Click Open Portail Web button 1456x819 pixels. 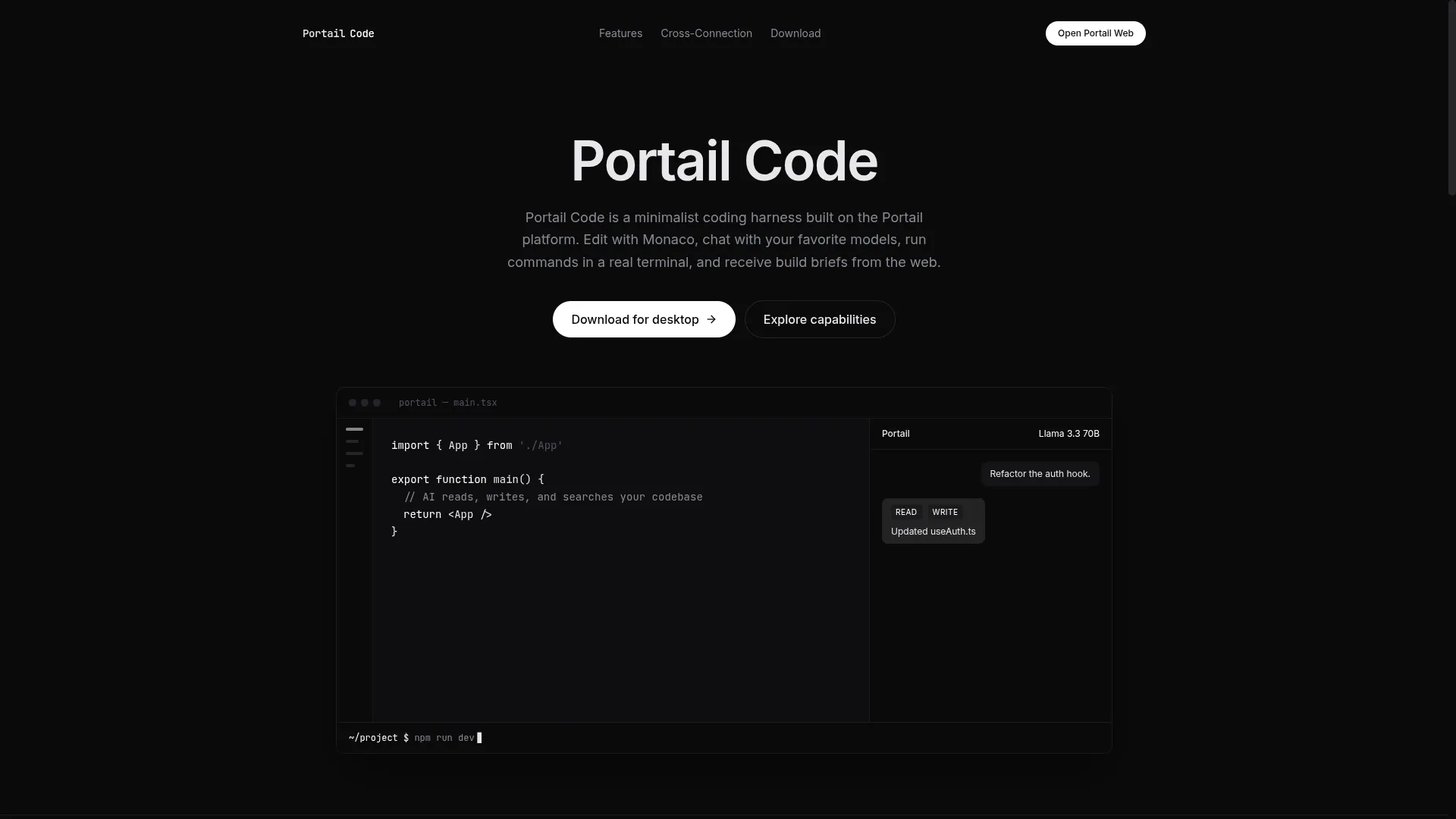click(x=1095, y=33)
